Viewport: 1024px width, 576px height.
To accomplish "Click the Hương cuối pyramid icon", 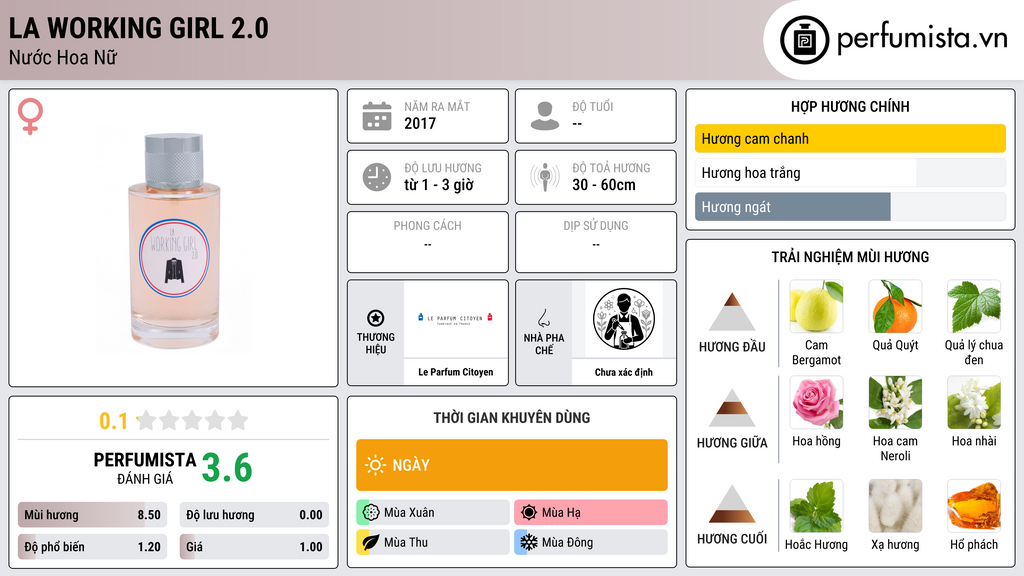I will 732,504.
